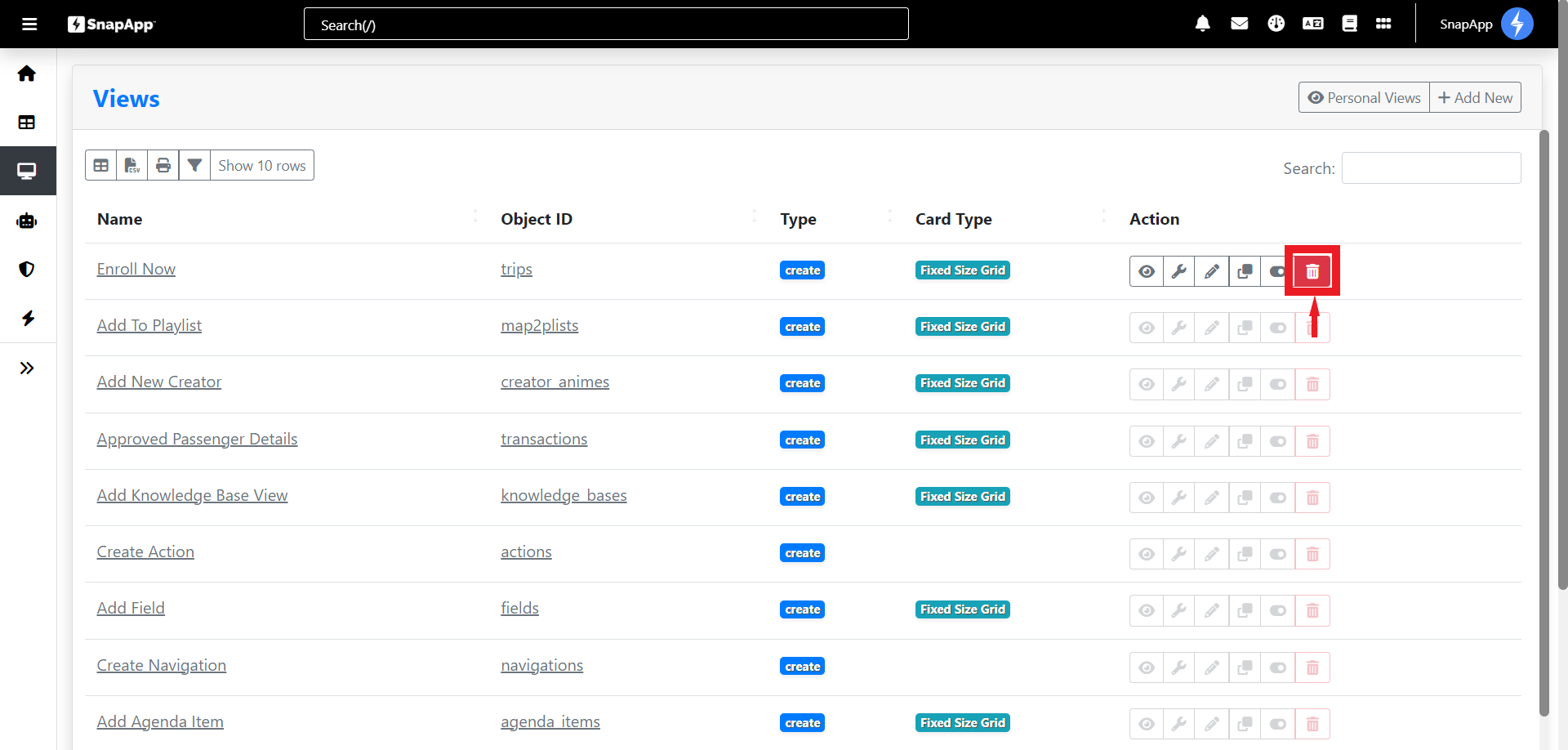
Task: Click the Personal Views button
Action: tap(1364, 97)
